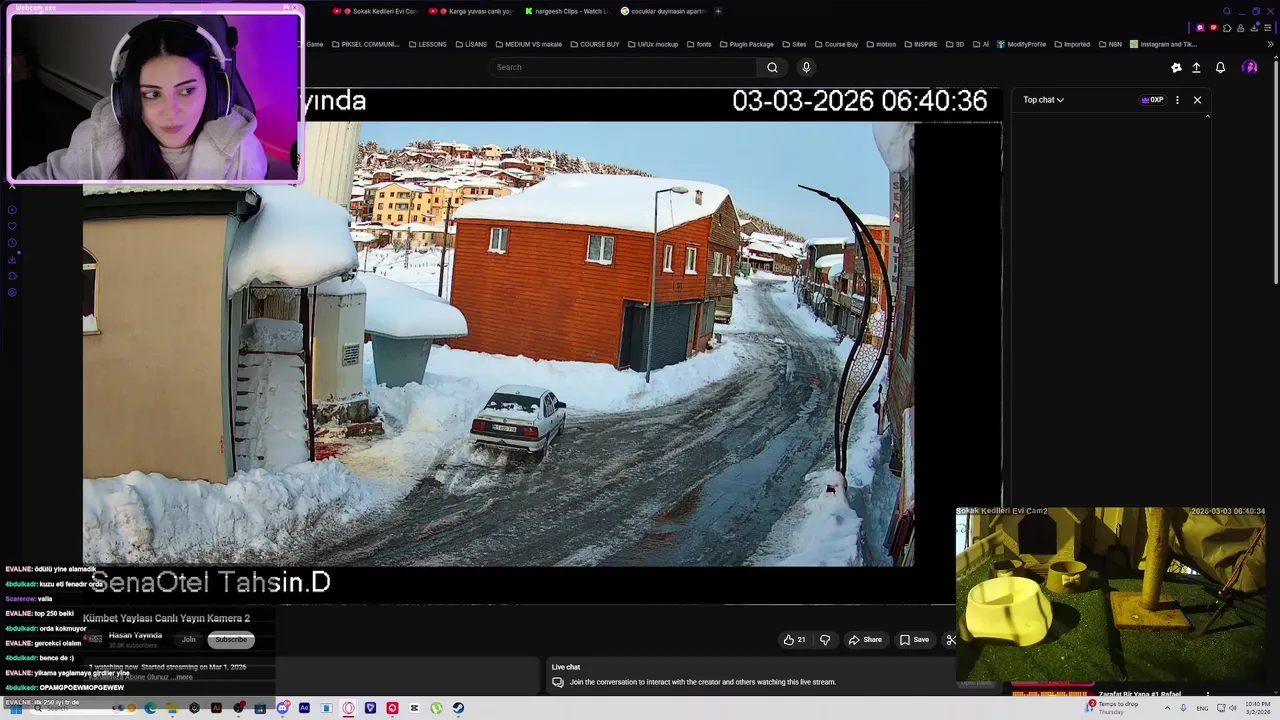Open the Instagram and Tik... bookmark
The image size is (1280, 720).
coord(1163,44)
